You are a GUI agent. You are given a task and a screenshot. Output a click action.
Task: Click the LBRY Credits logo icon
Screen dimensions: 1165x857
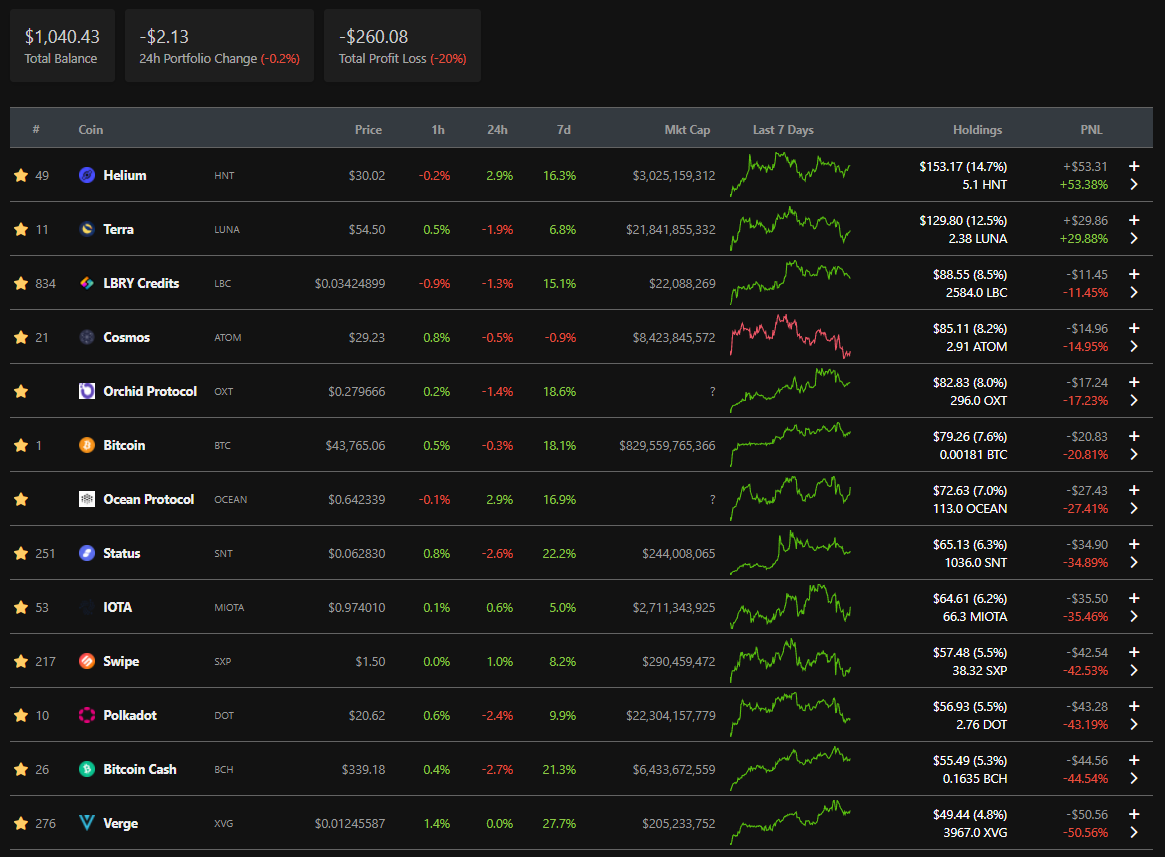pos(87,283)
